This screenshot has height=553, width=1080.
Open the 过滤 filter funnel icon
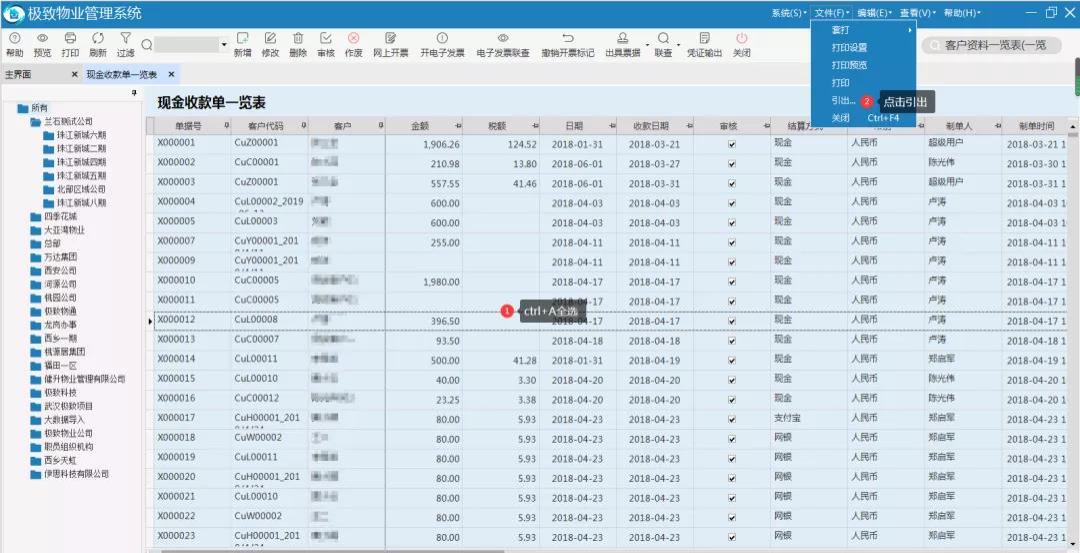pos(125,39)
